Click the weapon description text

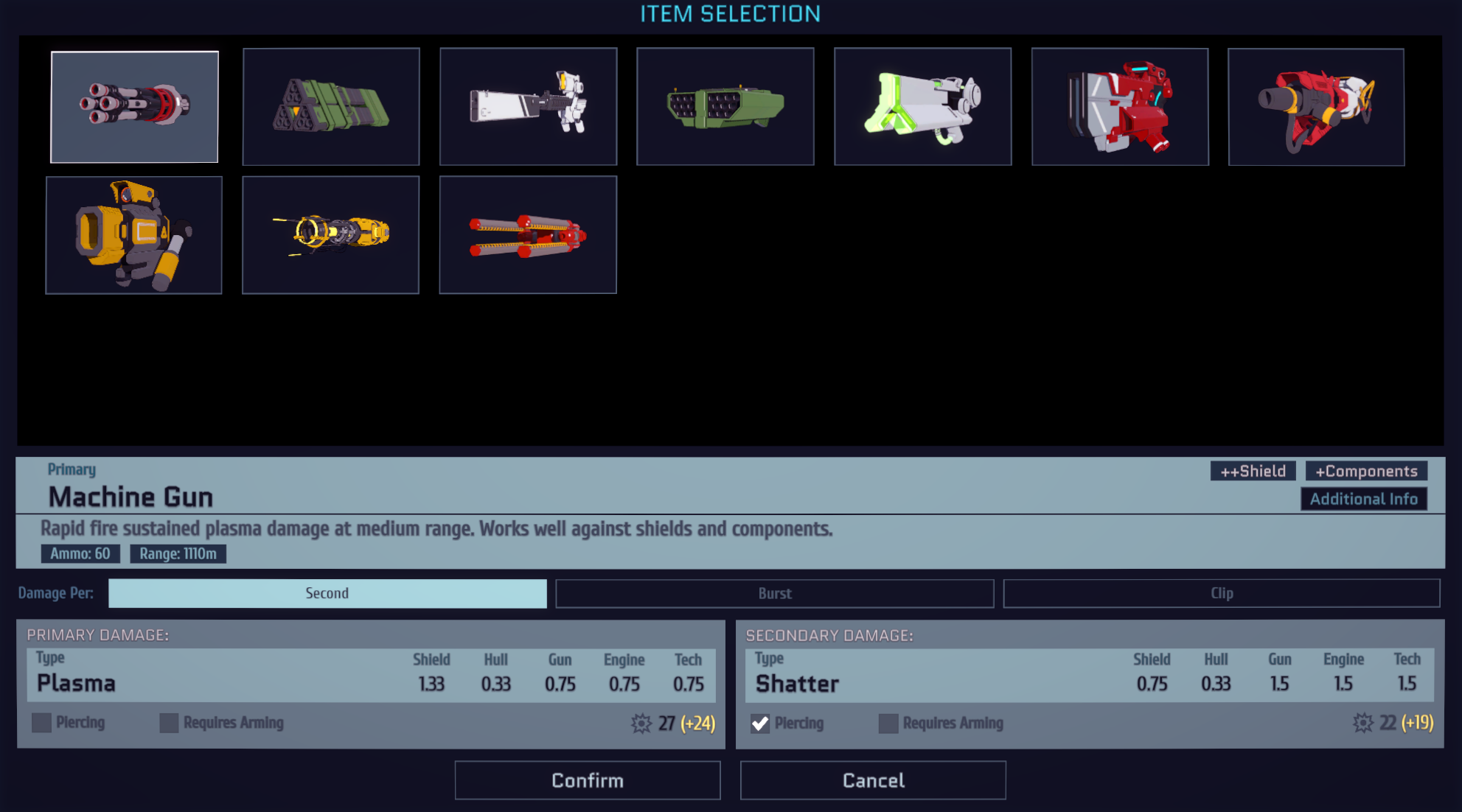tap(436, 529)
